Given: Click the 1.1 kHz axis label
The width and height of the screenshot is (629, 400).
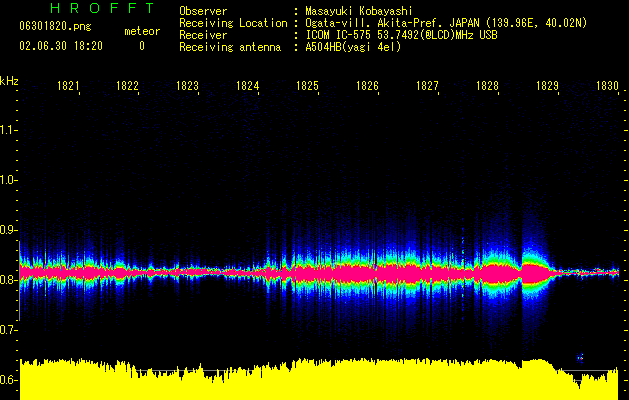Looking at the screenshot, I should coord(8,130).
